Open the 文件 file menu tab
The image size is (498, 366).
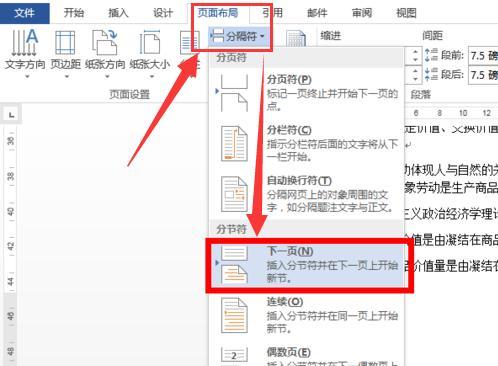click(24, 13)
